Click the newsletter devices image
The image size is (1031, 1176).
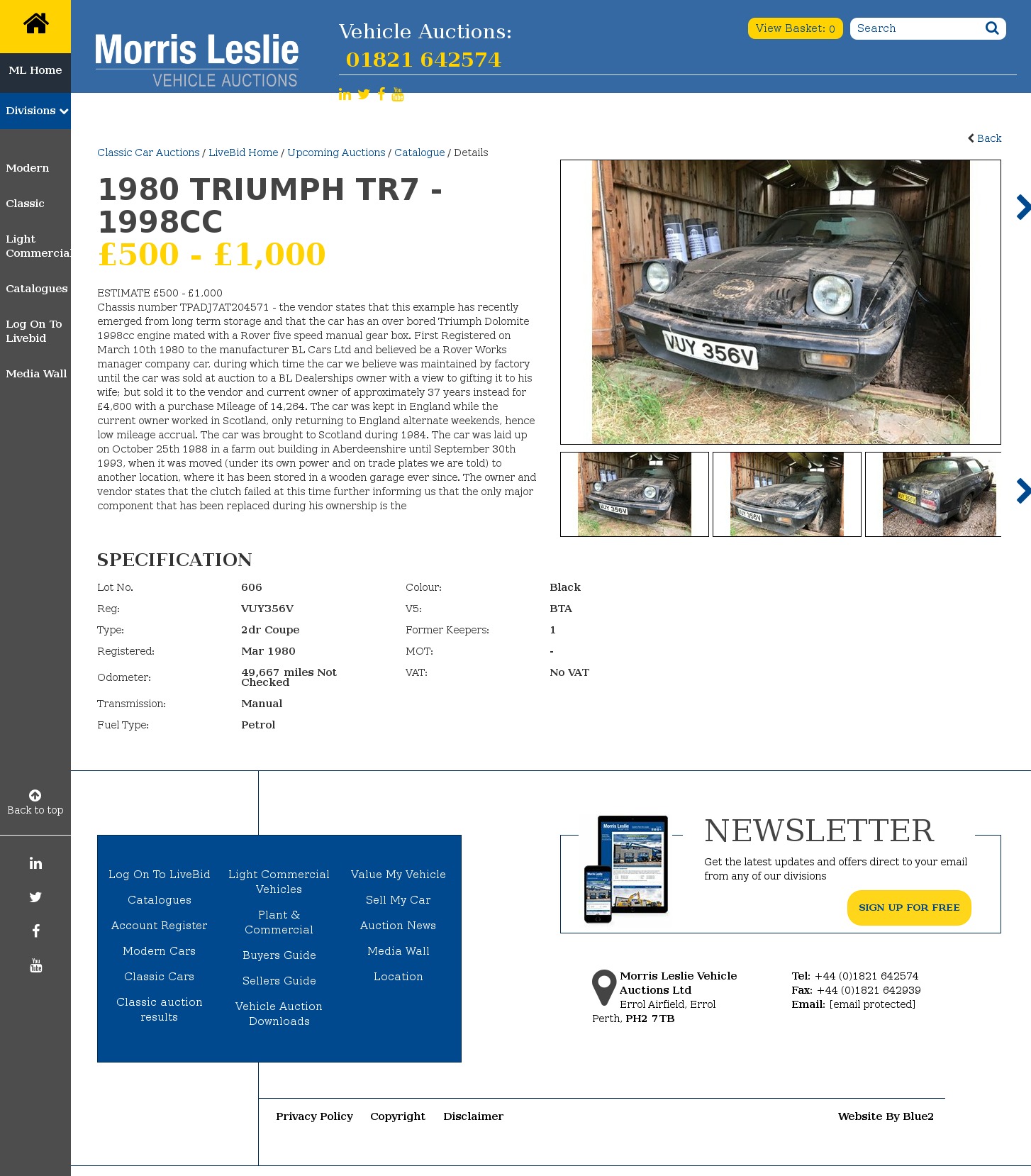(x=626, y=869)
